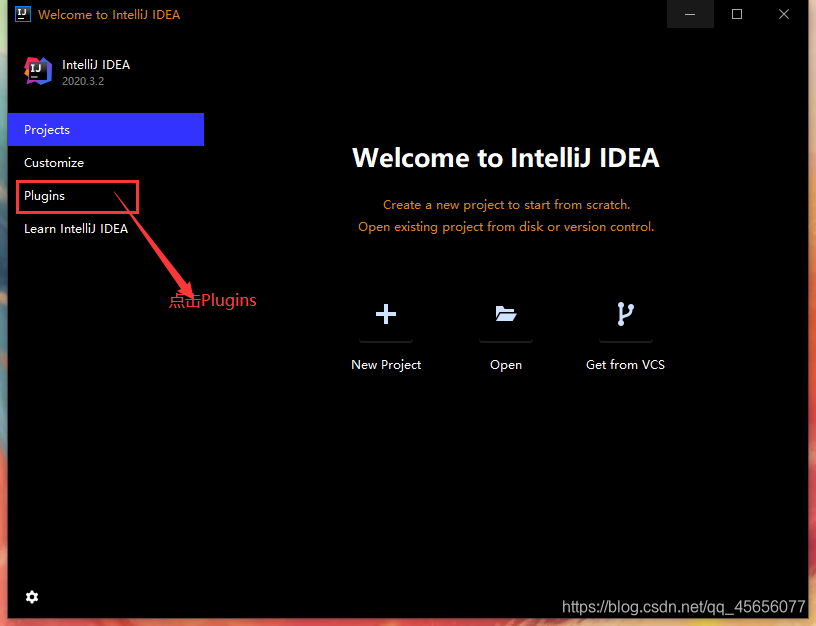Click the Open label
816x626 pixels.
pyautogui.click(x=506, y=365)
